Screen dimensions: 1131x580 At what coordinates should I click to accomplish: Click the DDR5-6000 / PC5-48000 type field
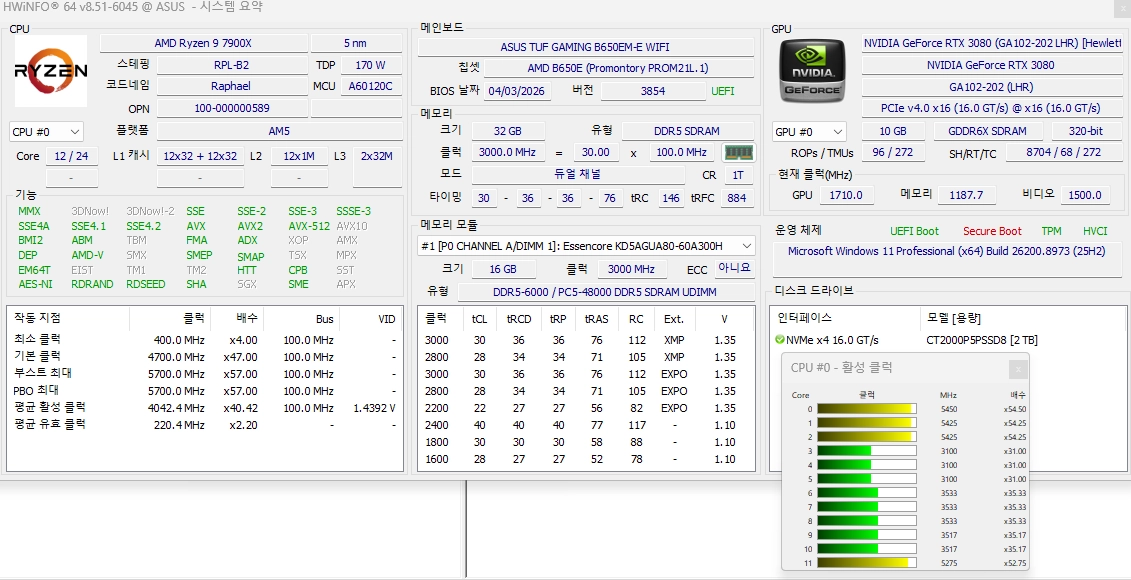tap(607, 292)
